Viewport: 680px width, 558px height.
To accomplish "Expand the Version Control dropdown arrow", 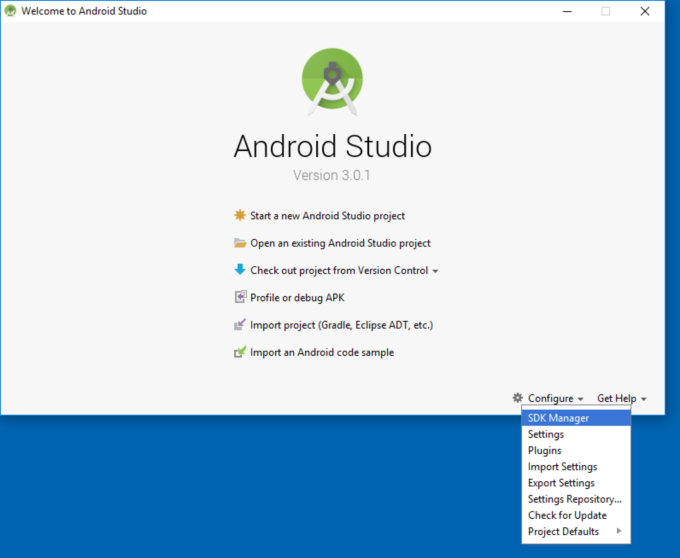I will [435, 271].
